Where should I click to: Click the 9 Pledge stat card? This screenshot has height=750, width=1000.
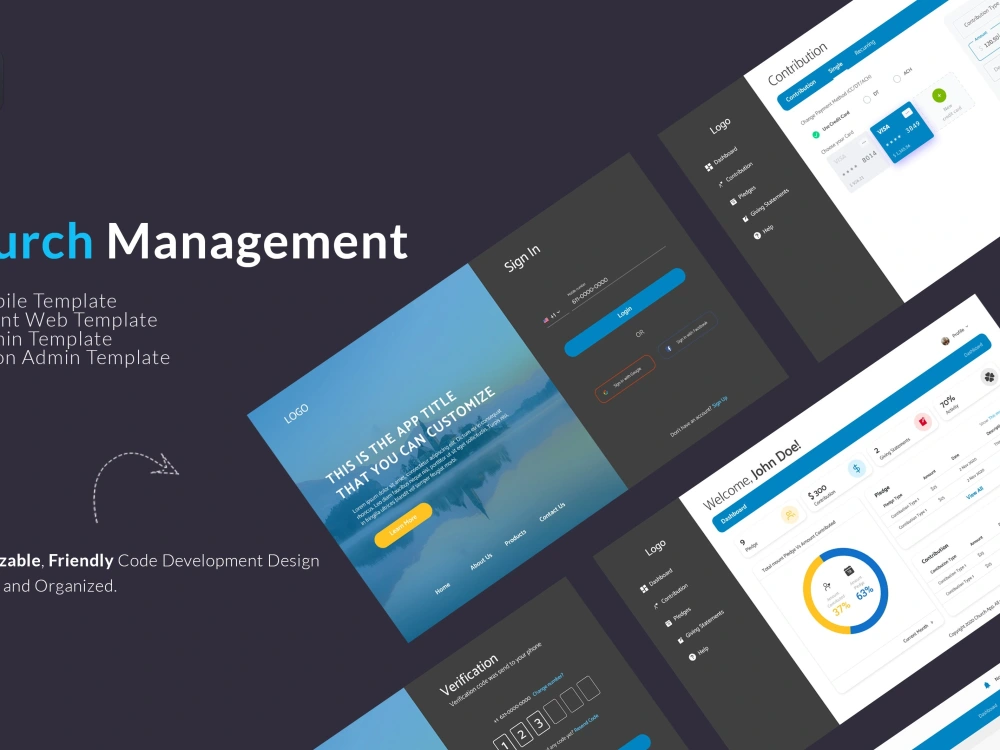click(772, 527)
